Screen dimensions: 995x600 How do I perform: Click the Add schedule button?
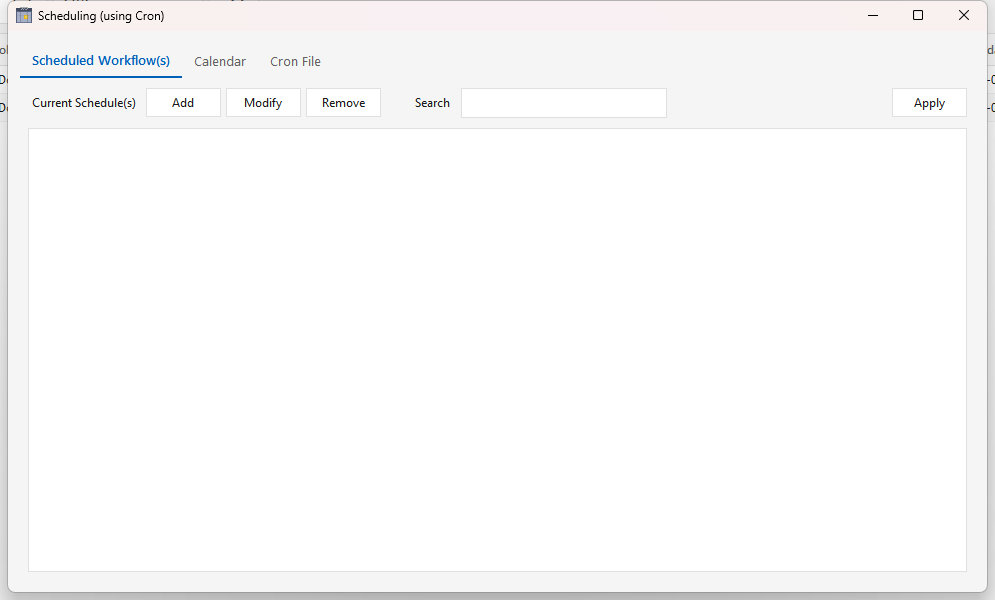point(183,103)
